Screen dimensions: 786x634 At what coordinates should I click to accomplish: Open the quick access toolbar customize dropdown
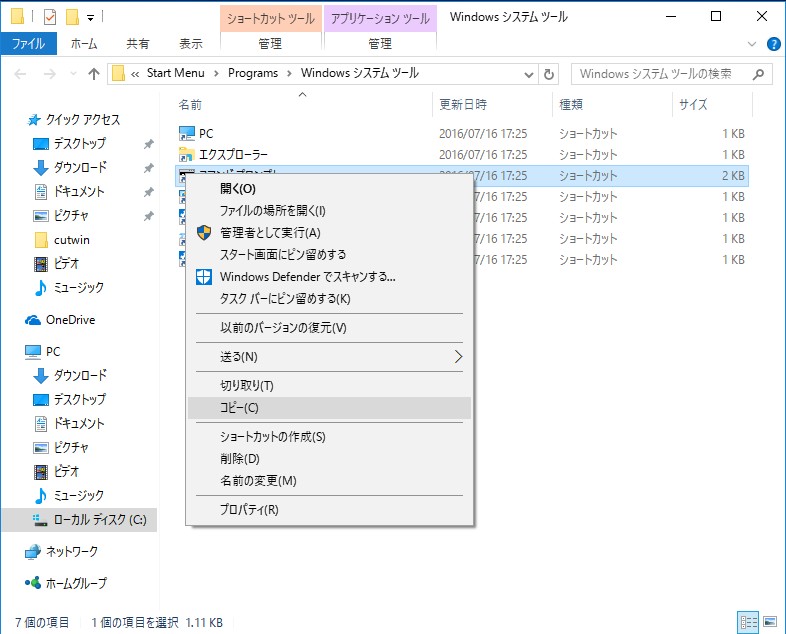90,18
